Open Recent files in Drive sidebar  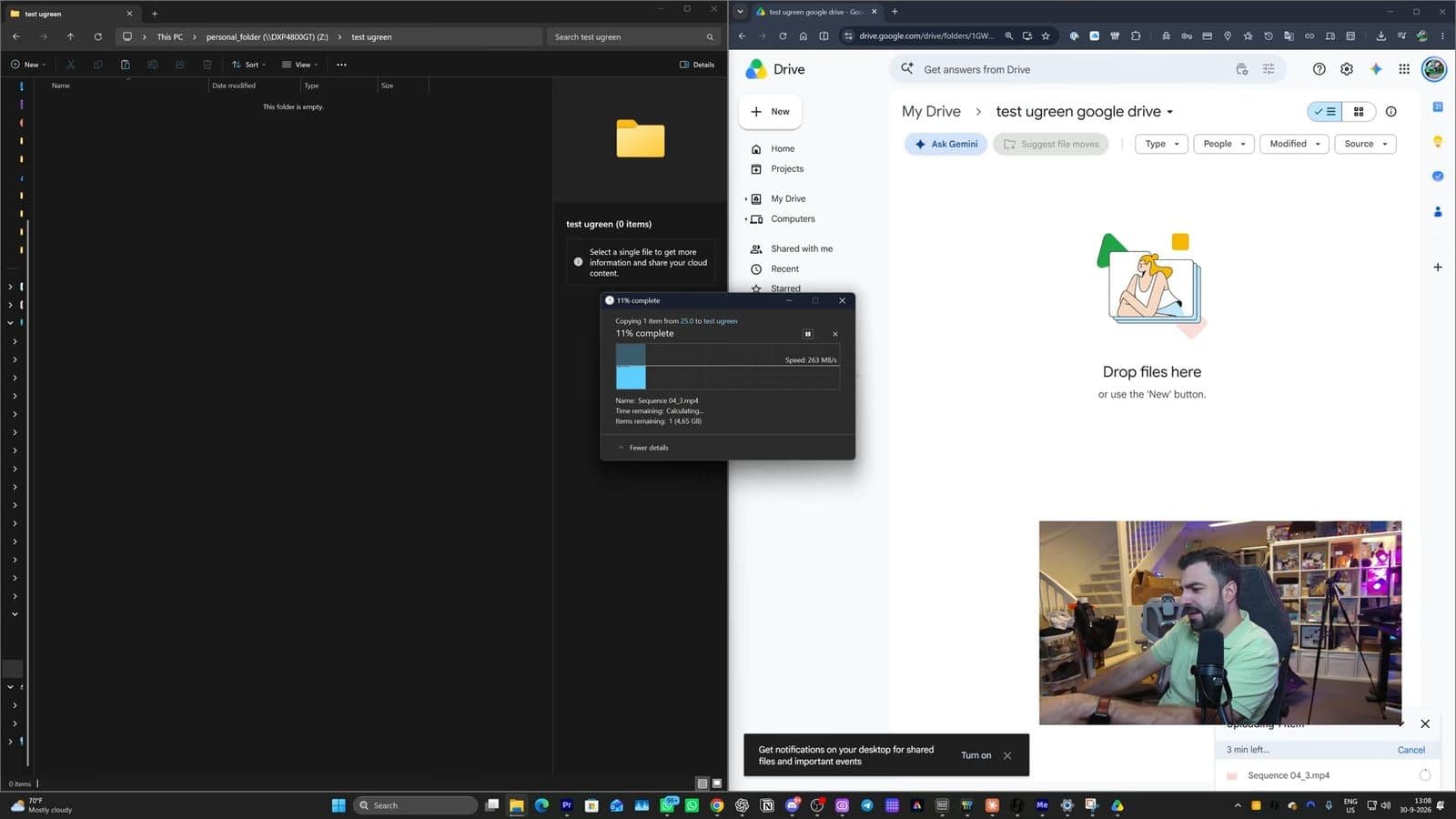click(x=784, y=268)
